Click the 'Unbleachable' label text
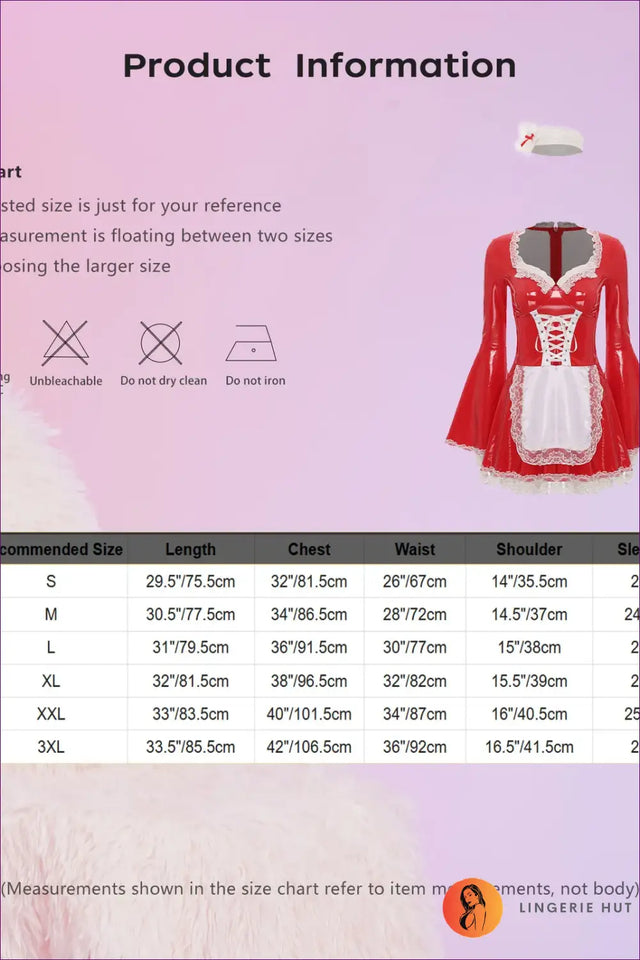Image resolution: width=640 pixels, height=960 pixels. [x=66, y=380]
